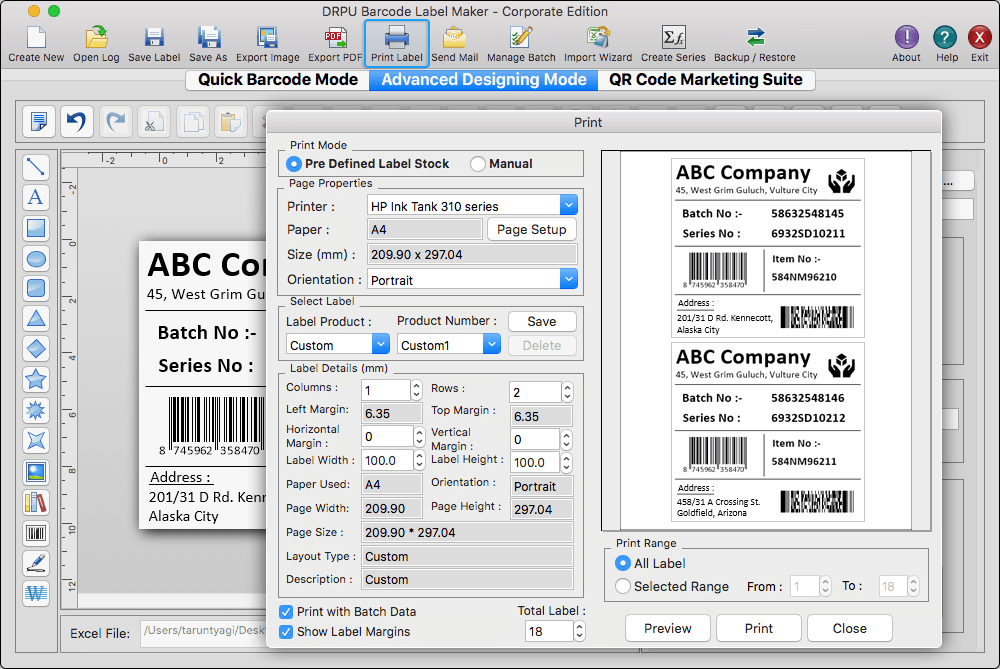Click the Total Label value field

pyautogui.click(x=549, y=631)
